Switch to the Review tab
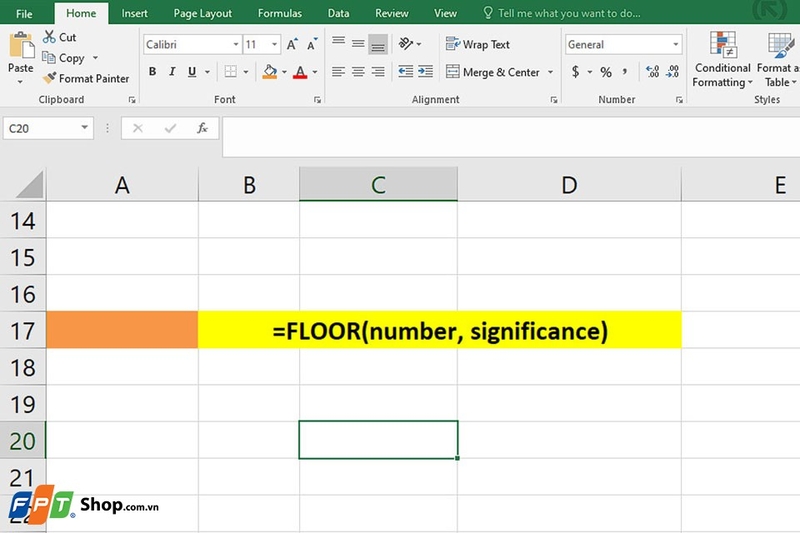 pyautogui.click(x=392, y=13)
